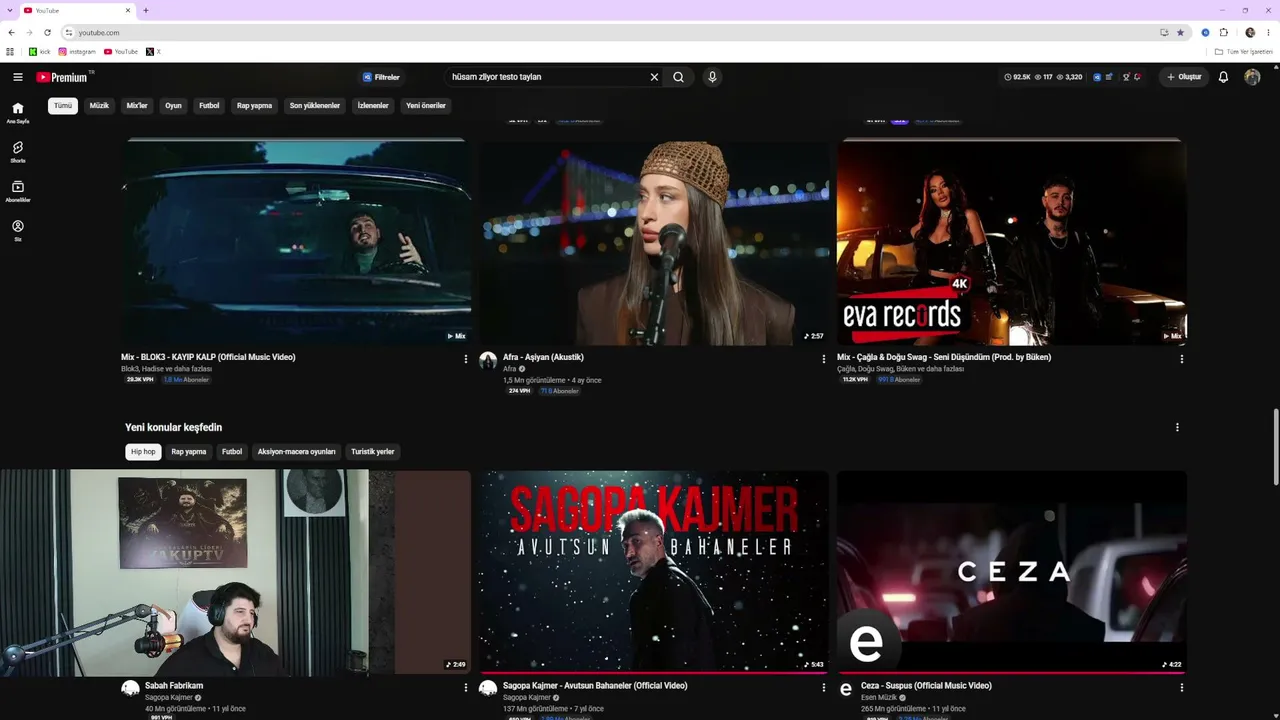Image resolution: width=1280 pixels, height=720 pixels.
Task: Select the Müzik filter chip
Action: pyautogui.click(x=99, y=105)
